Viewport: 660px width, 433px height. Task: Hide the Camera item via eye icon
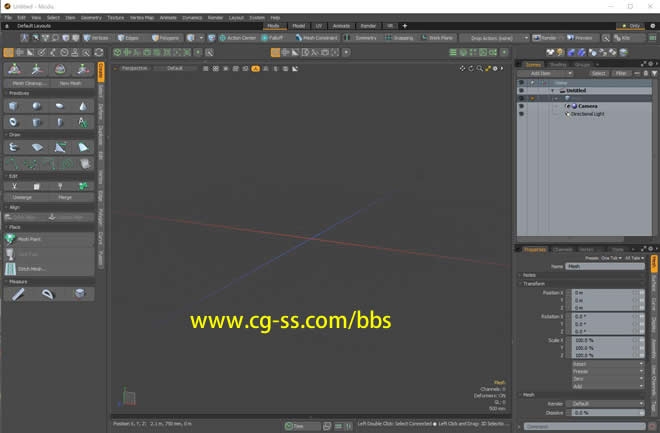(x=521, y=105)
